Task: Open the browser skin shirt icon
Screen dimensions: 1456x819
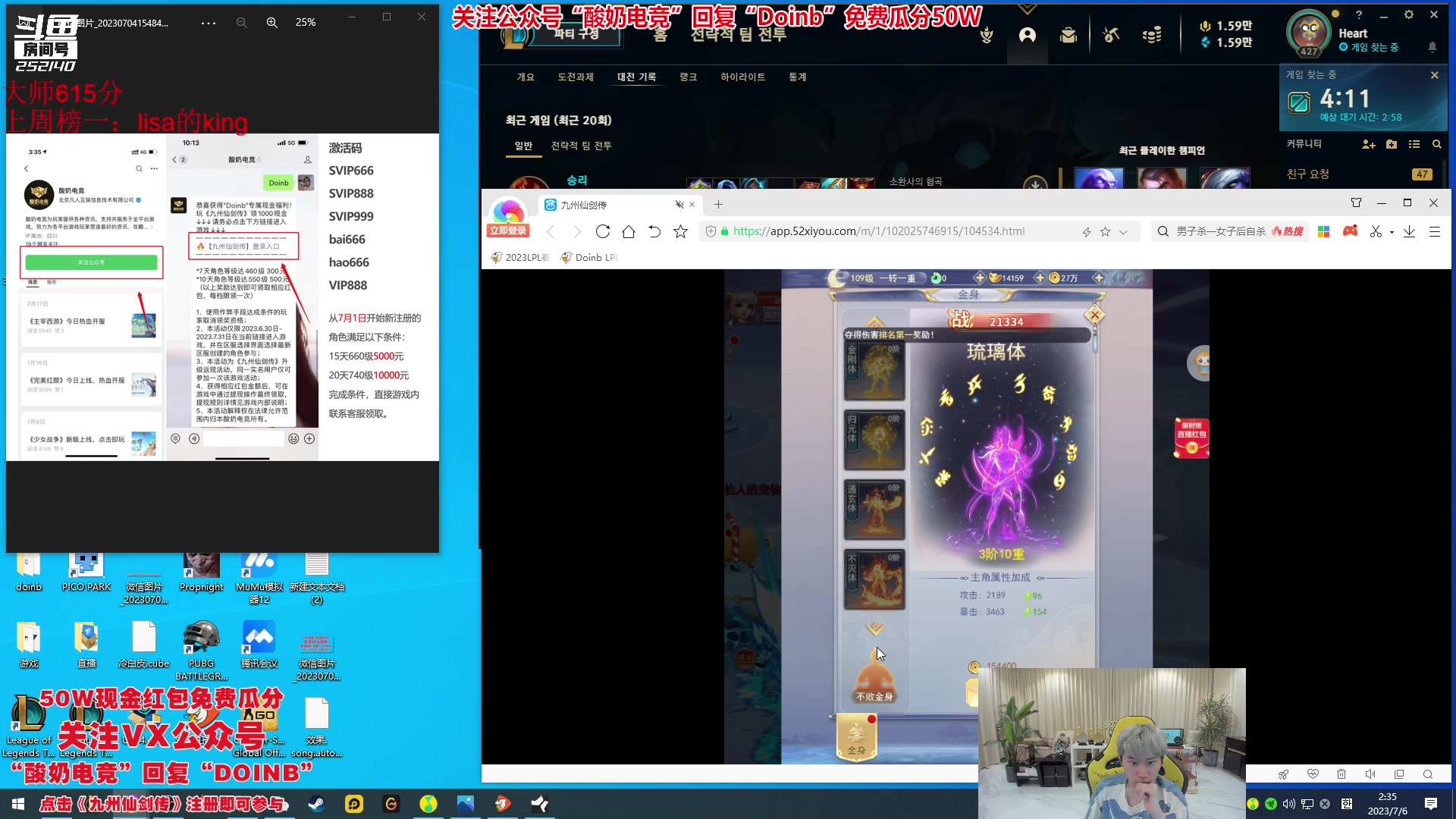Action: [x=1356, y=202]
